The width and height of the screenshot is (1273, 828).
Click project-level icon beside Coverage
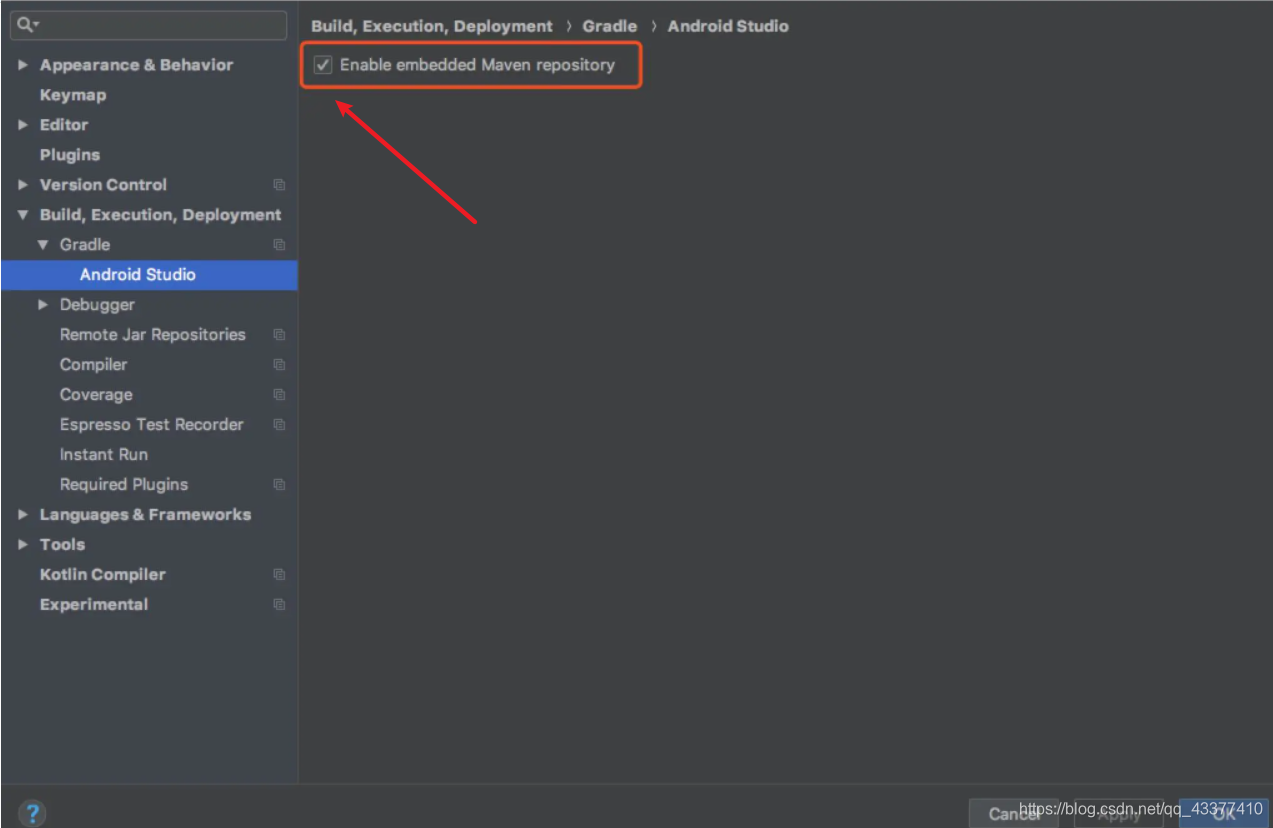point(279,395)
